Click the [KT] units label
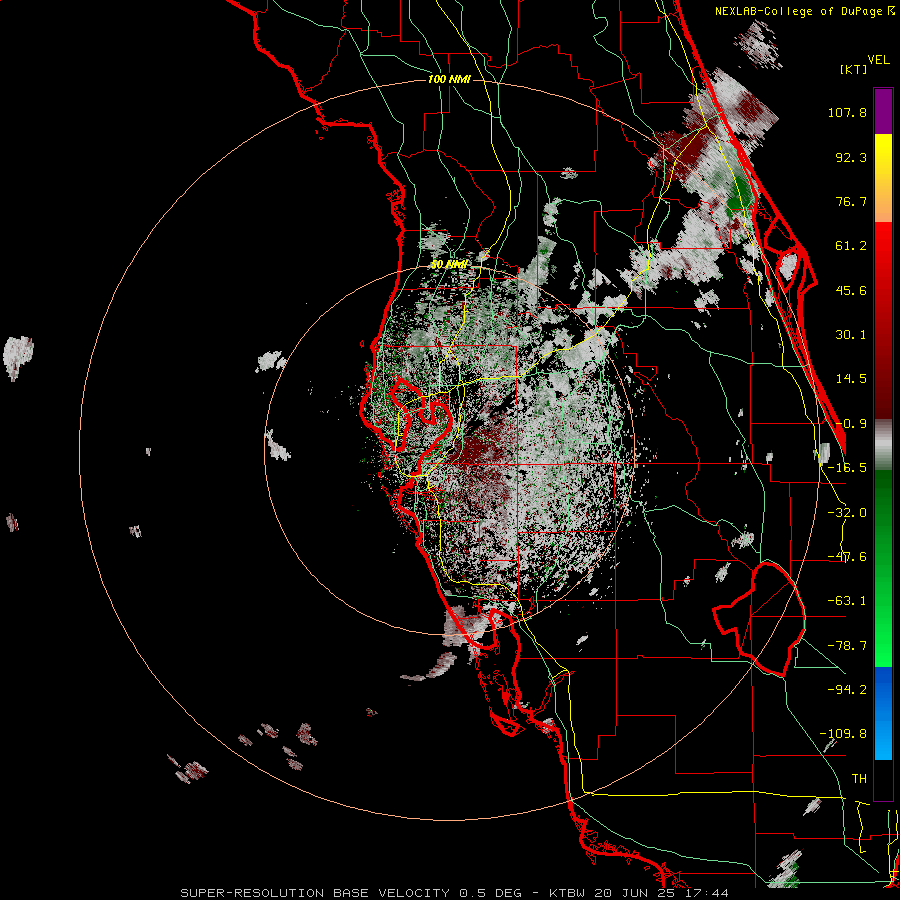This screenshot has height=900, width=900. click(853, 69)
